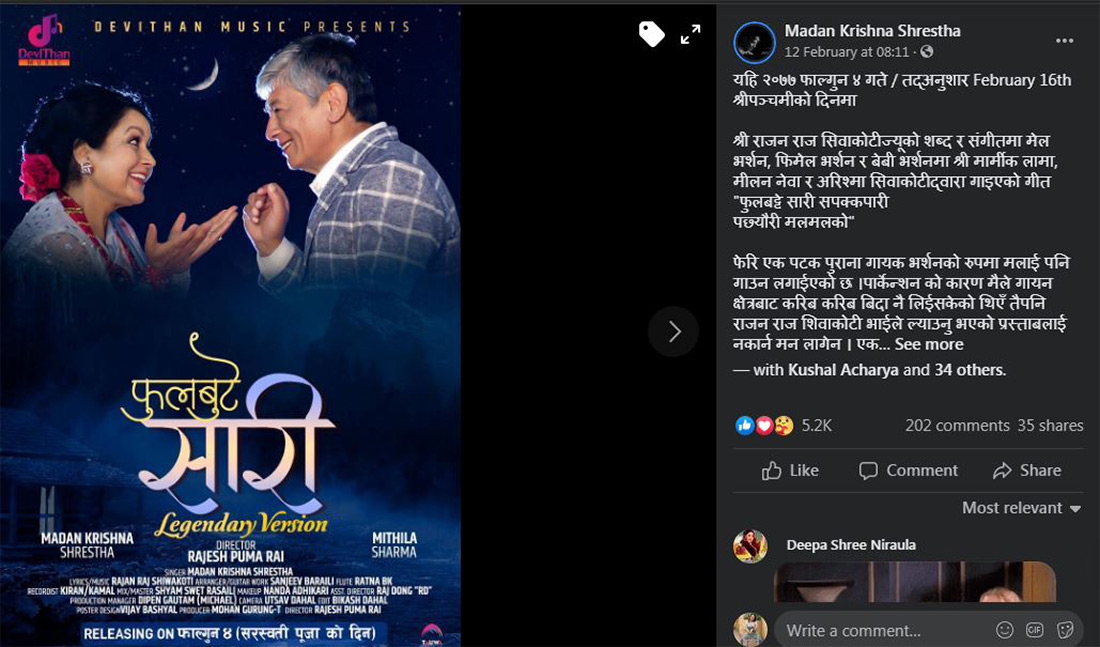View the 202 comments
The image size is (1100, 647).
(x=957, y=425)
